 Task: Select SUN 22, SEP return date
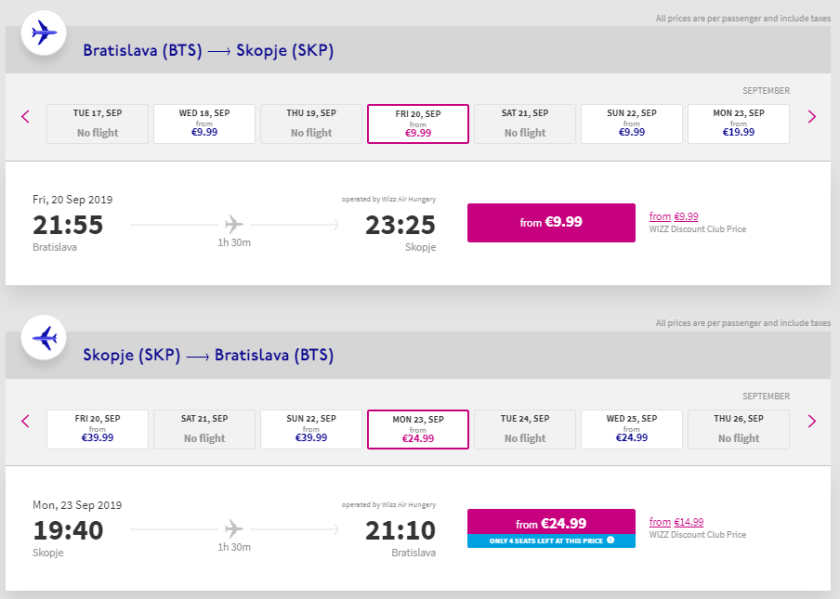pyautogui.click(x=311, y=429)
